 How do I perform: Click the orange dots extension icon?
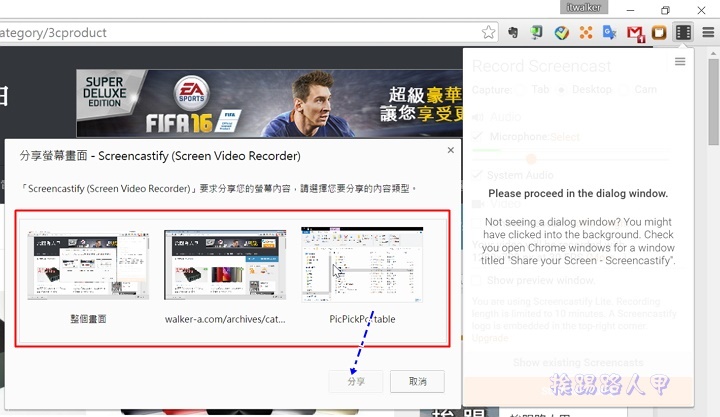click(585, 32)
